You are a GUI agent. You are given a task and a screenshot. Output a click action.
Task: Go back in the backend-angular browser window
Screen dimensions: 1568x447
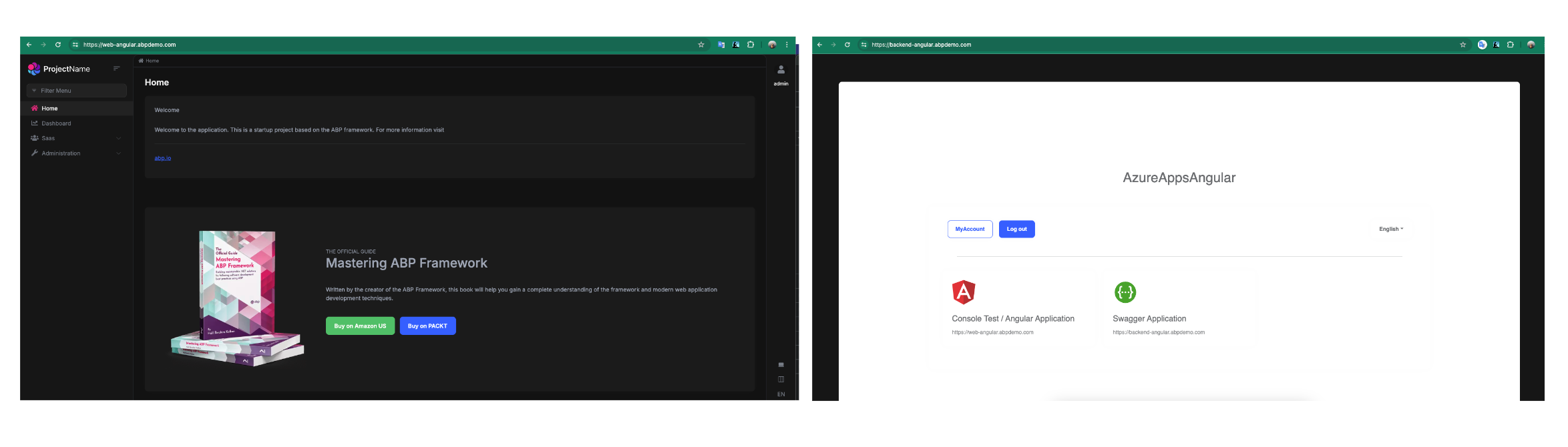[x=819, y=45]
